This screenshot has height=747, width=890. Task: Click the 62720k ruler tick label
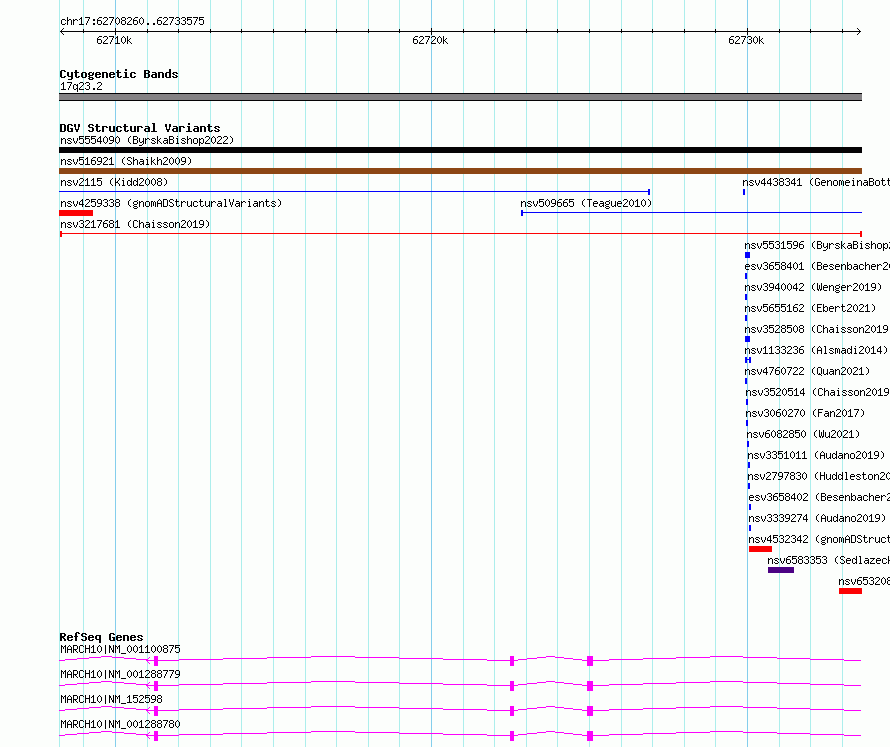pyautogui.click(x=430, y=40)
